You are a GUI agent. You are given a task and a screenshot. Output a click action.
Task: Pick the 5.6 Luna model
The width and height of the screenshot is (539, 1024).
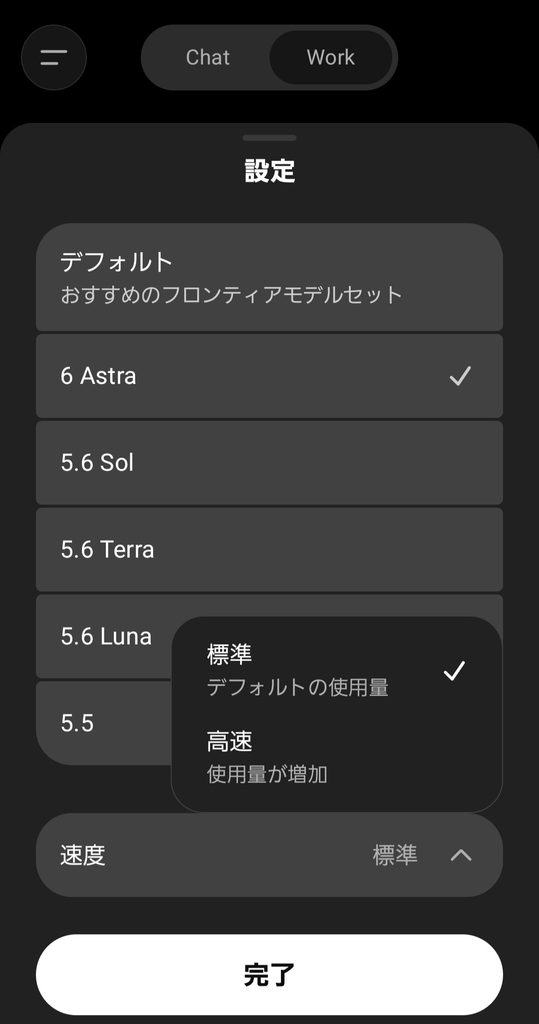point(105,636)
